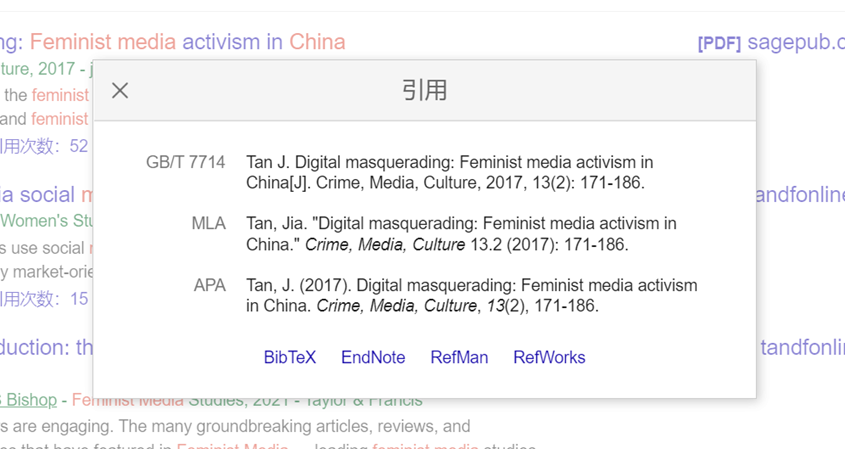Viewport: 845px width, 449px height.
Task: Click the MLA formatted citation text
Action: [x=461, y=234]
